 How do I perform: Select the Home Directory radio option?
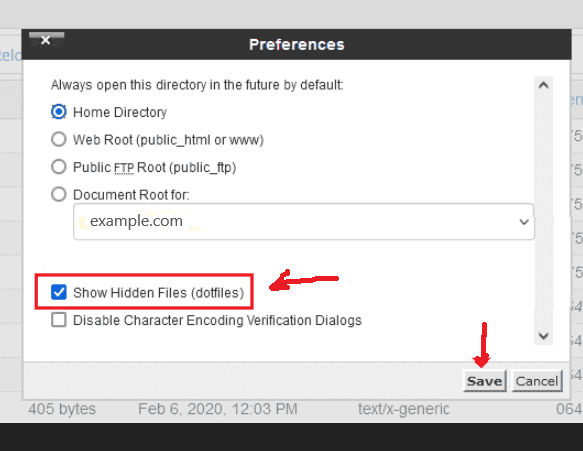pyautogui.click(x=59, y=112)
